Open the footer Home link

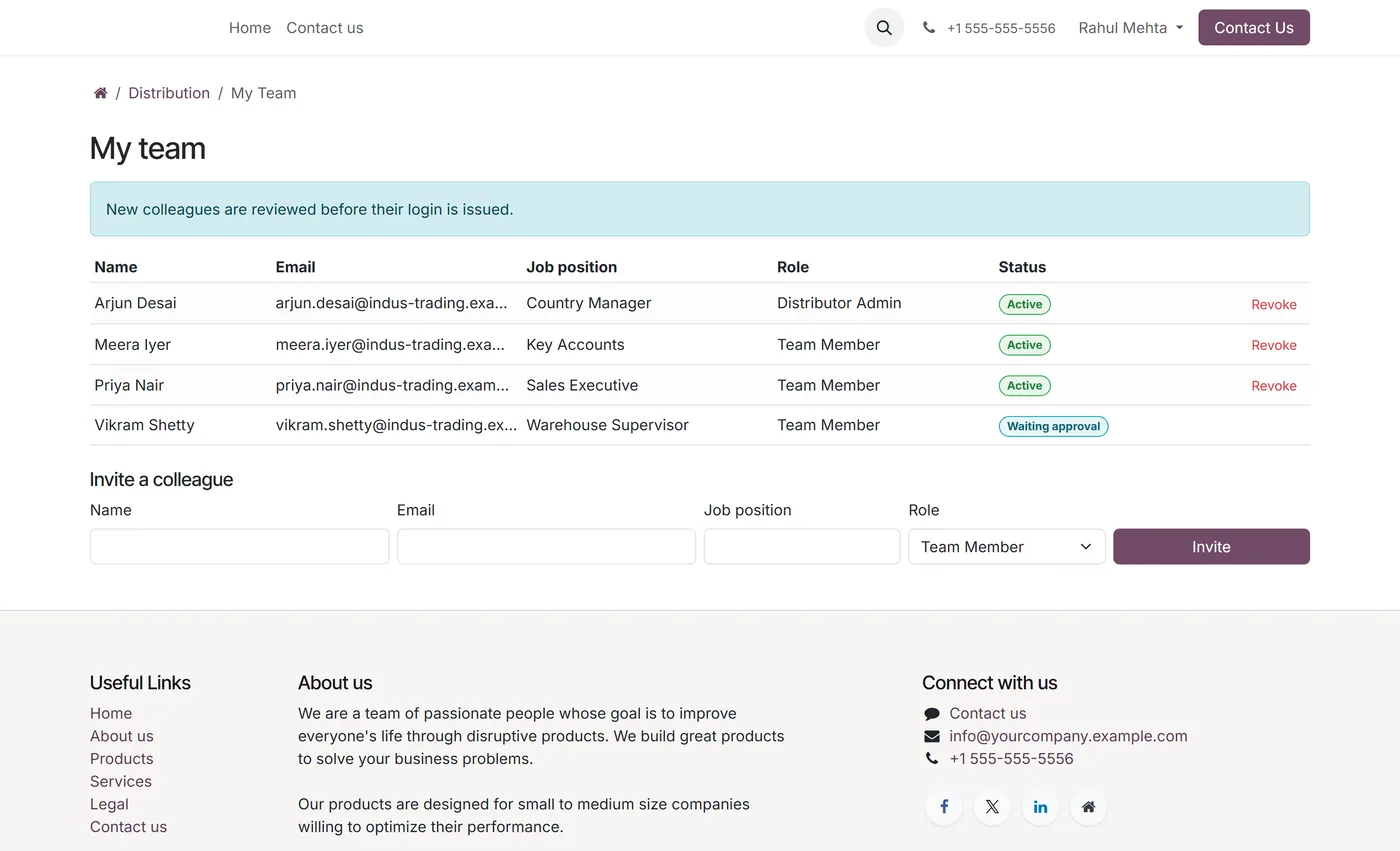click(x=111, y=713)
